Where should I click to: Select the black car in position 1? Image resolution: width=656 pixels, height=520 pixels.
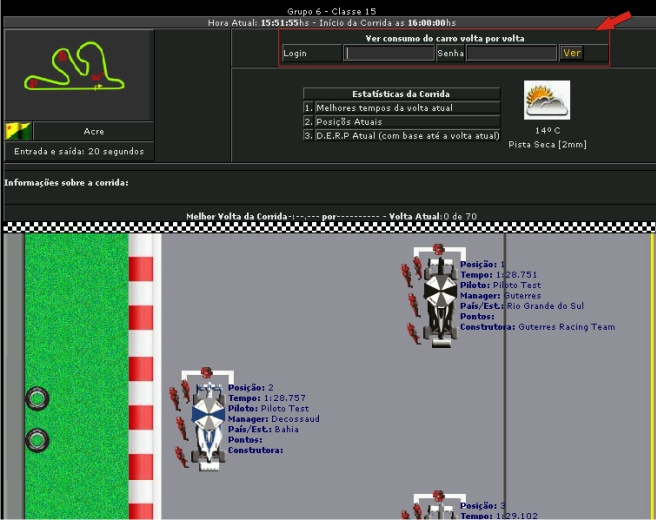click(438, 298)
